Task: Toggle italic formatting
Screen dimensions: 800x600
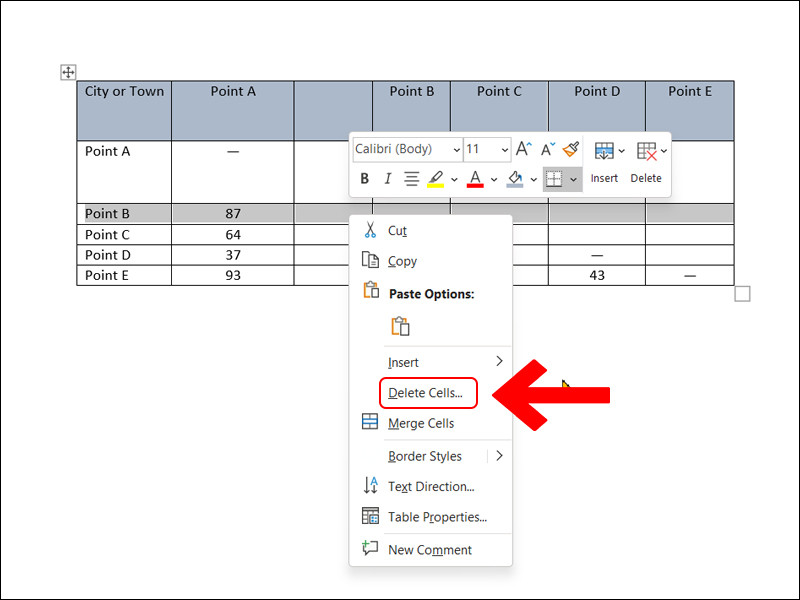Action: point(387,179)
